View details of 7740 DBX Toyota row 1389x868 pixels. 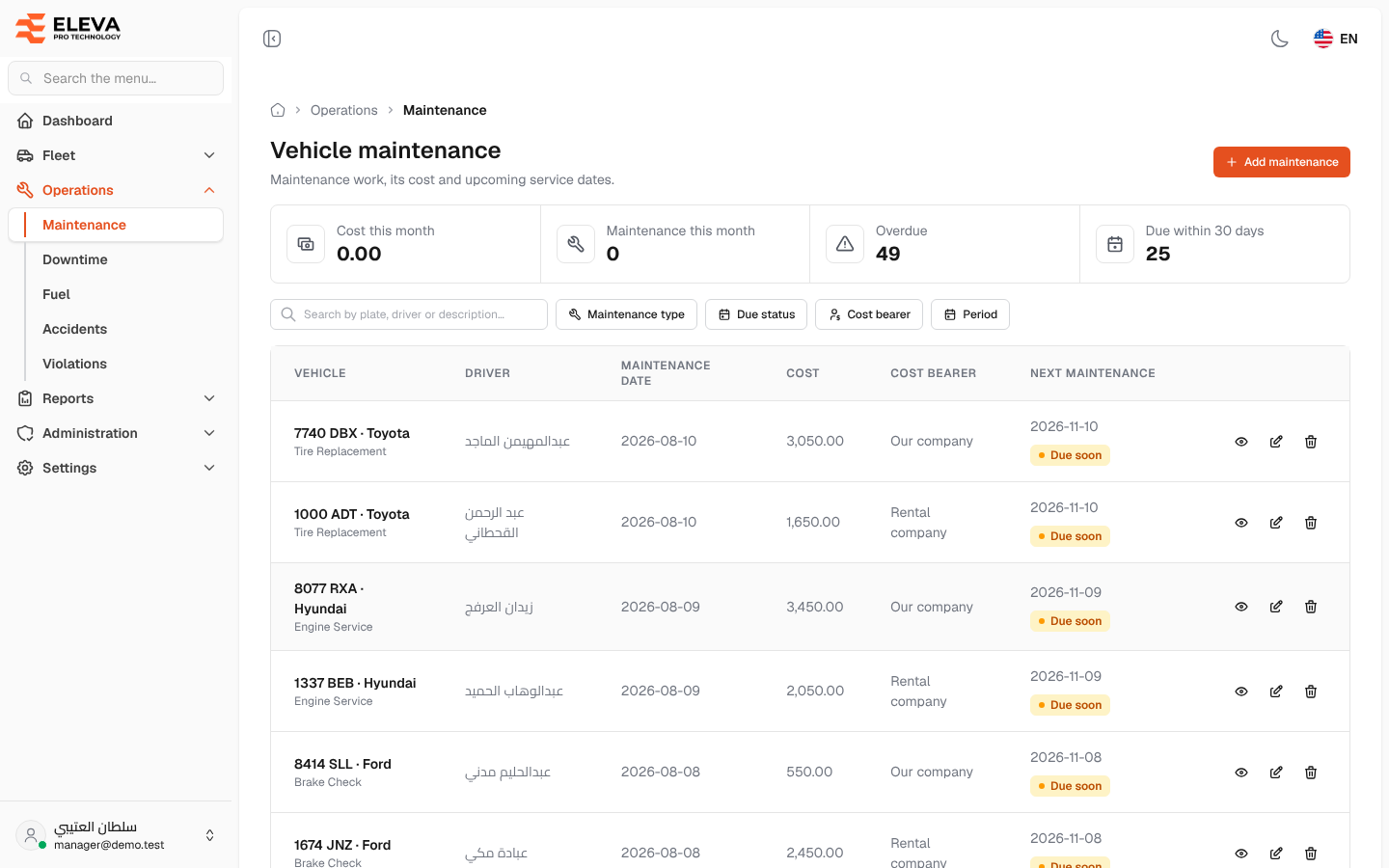pyautogui.click(x=1241, y=442)
